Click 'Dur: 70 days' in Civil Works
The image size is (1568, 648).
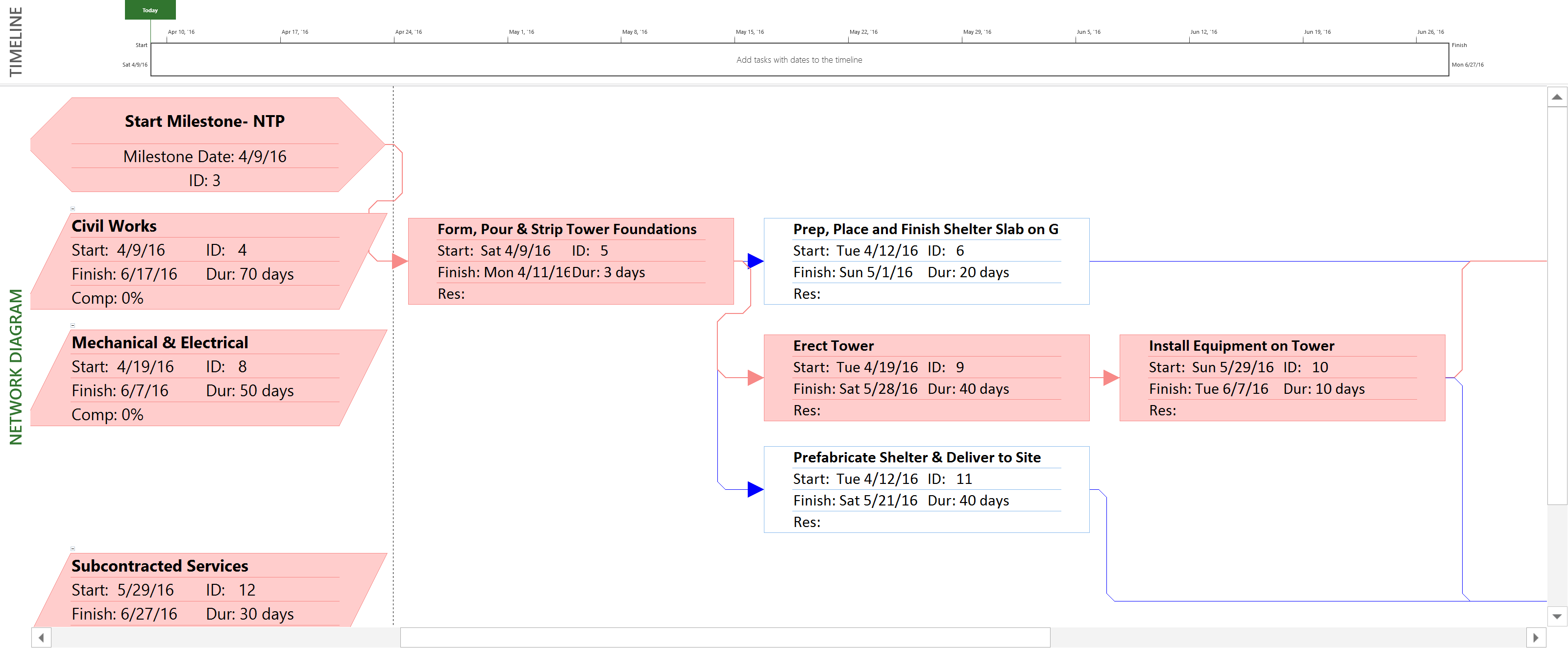249,274
